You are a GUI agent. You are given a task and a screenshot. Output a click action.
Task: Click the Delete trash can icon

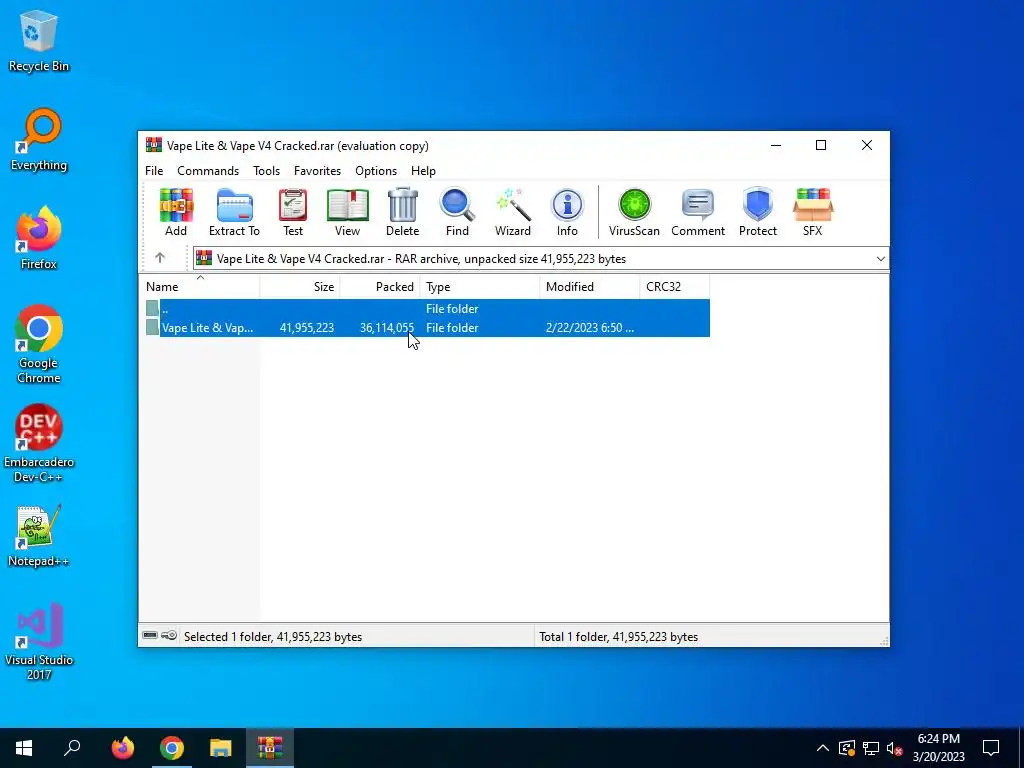tap(402, 212)
